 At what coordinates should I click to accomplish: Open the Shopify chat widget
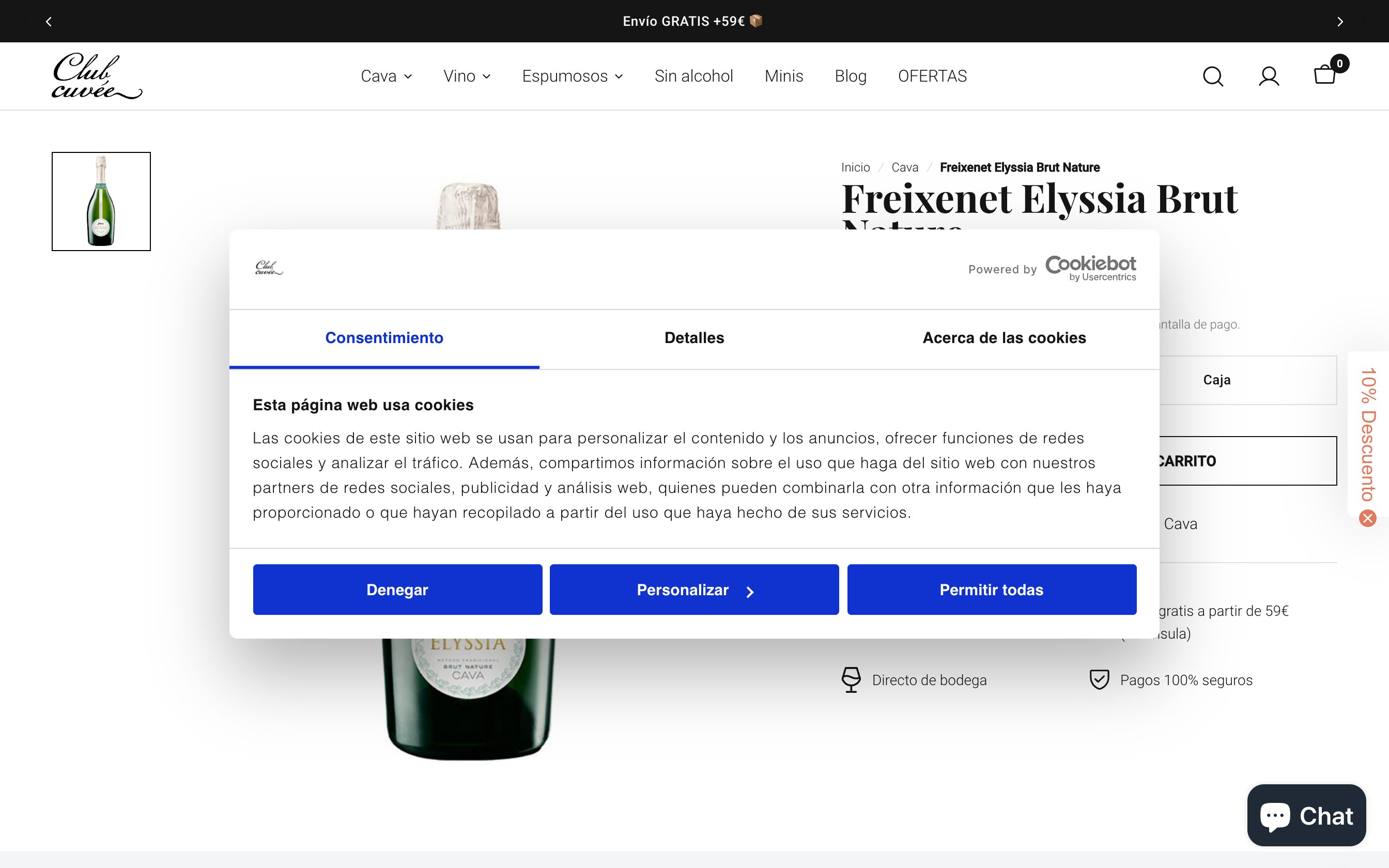[1306, 815]
